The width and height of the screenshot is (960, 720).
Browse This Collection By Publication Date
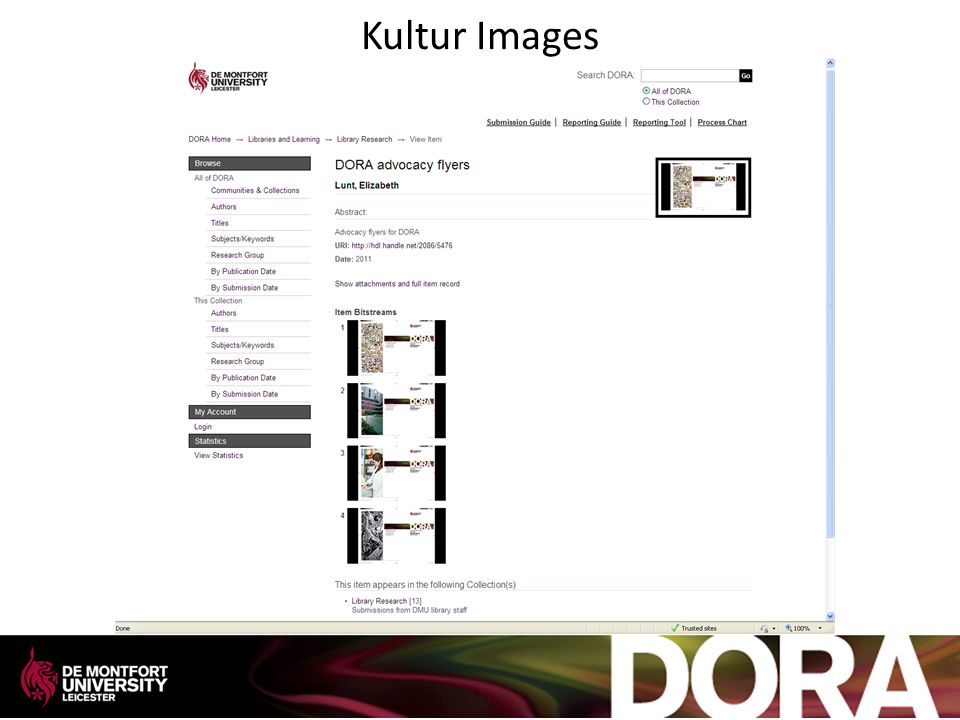243,378
